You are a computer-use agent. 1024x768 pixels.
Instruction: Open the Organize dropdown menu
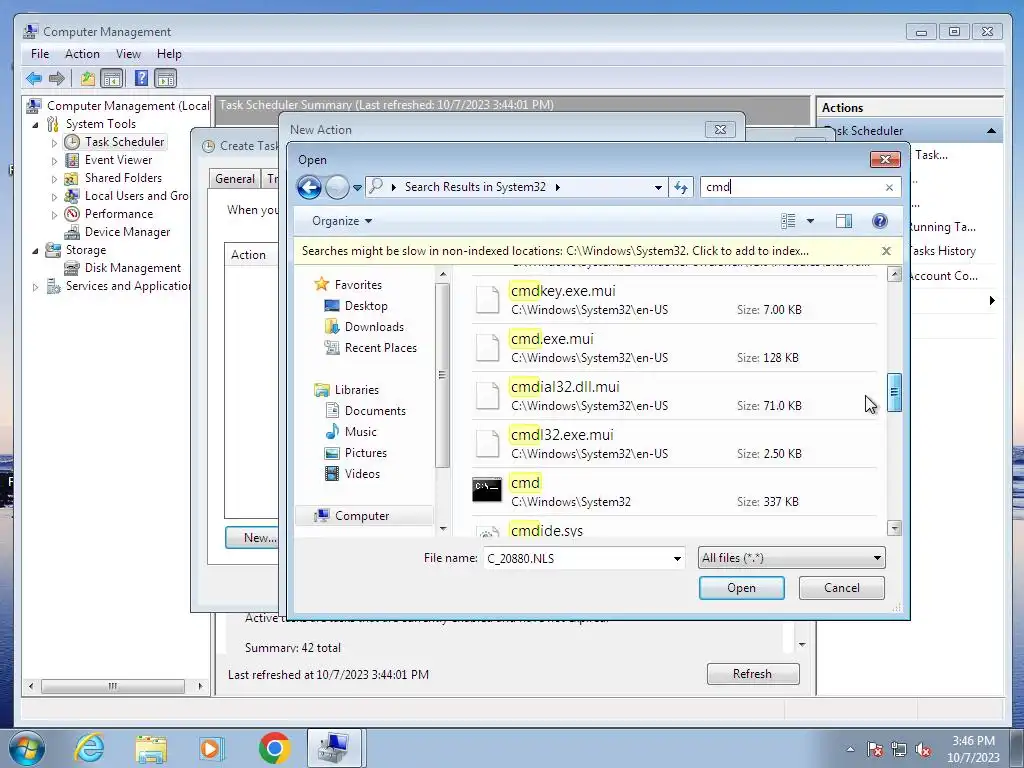[342, 221]
